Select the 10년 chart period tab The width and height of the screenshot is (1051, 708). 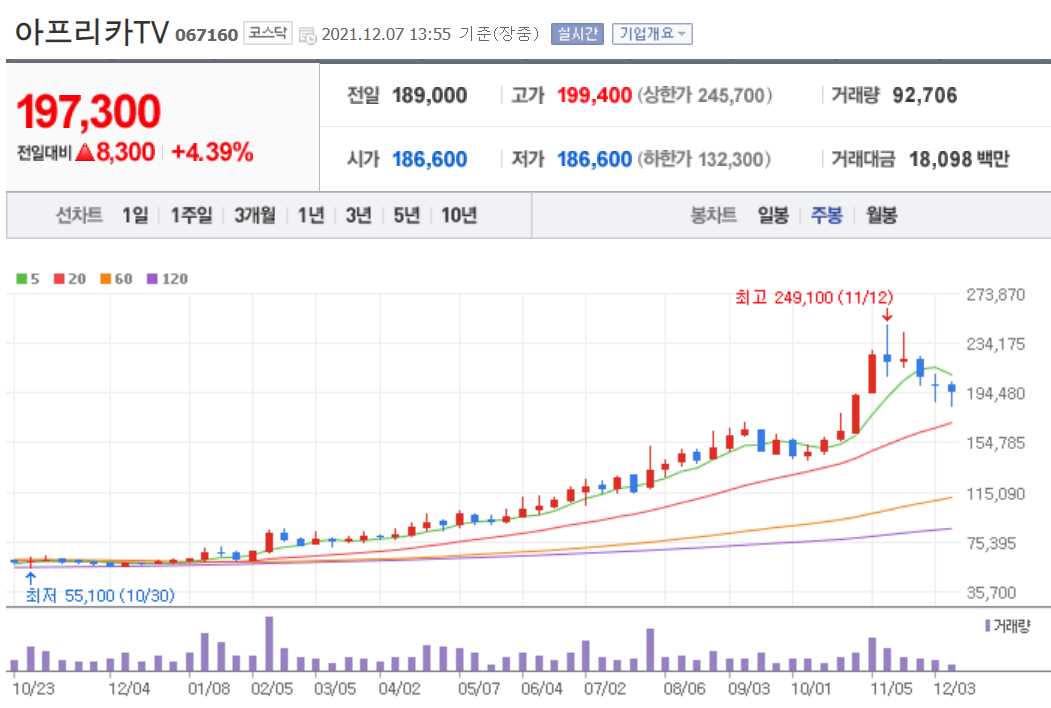460,215
